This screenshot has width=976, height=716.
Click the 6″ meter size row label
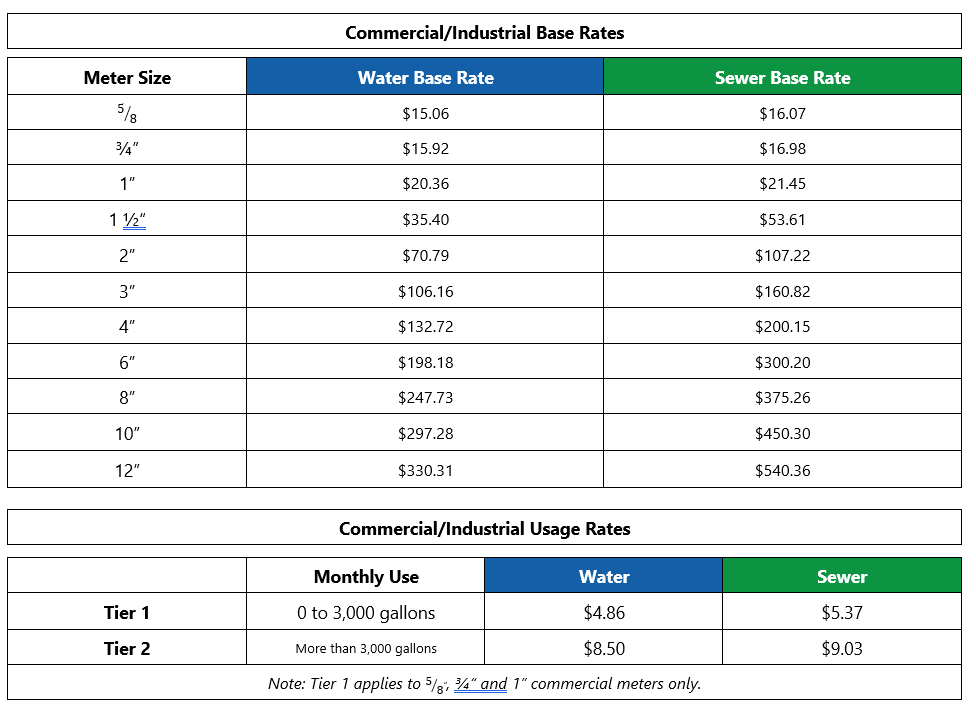[127, 362]
